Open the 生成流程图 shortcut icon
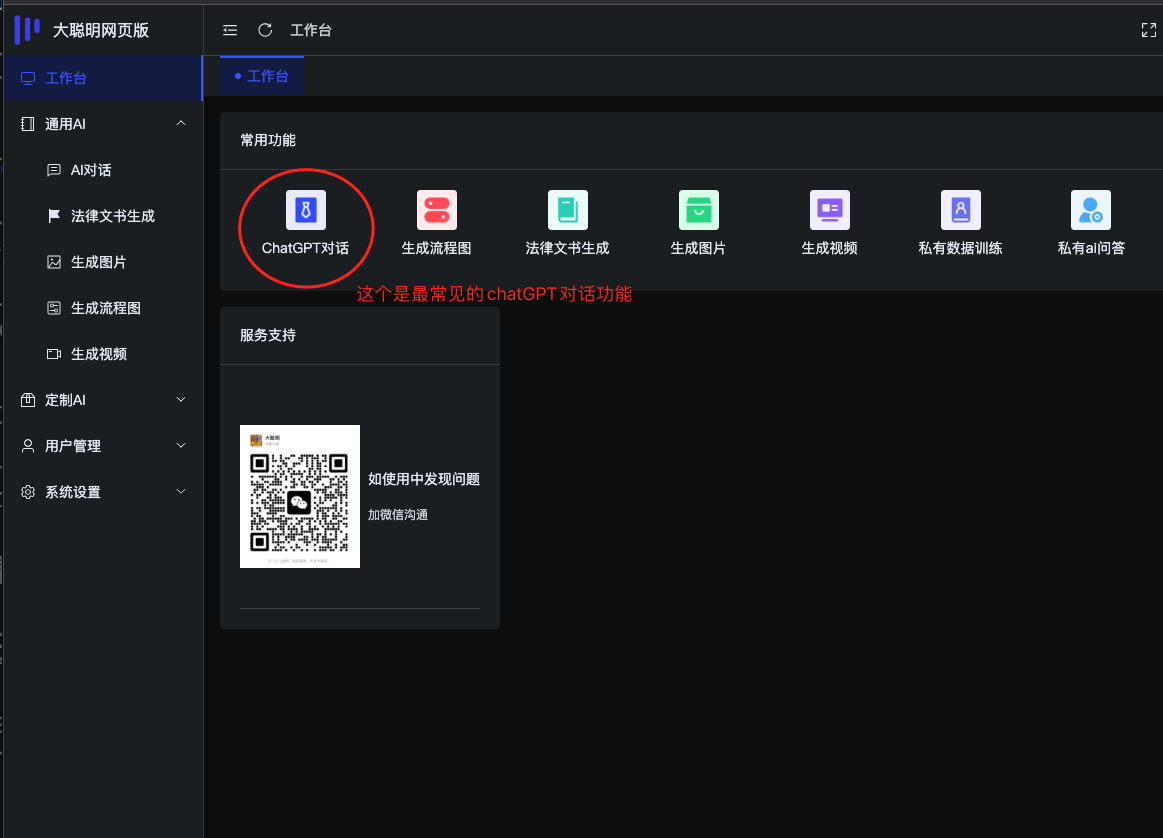 (437, 210)
